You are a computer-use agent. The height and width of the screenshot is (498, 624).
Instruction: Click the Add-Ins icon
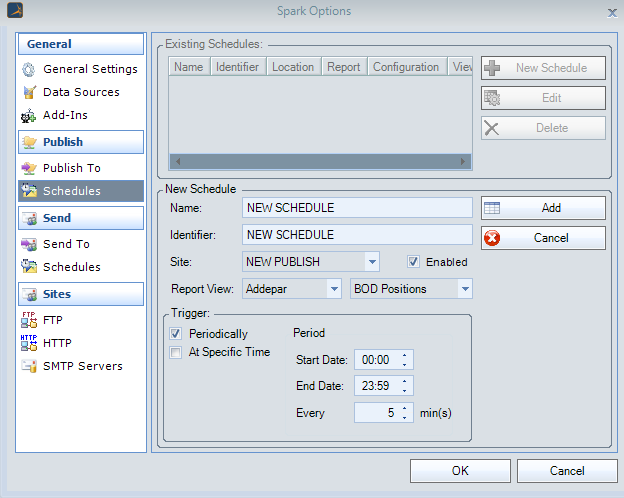28,116
